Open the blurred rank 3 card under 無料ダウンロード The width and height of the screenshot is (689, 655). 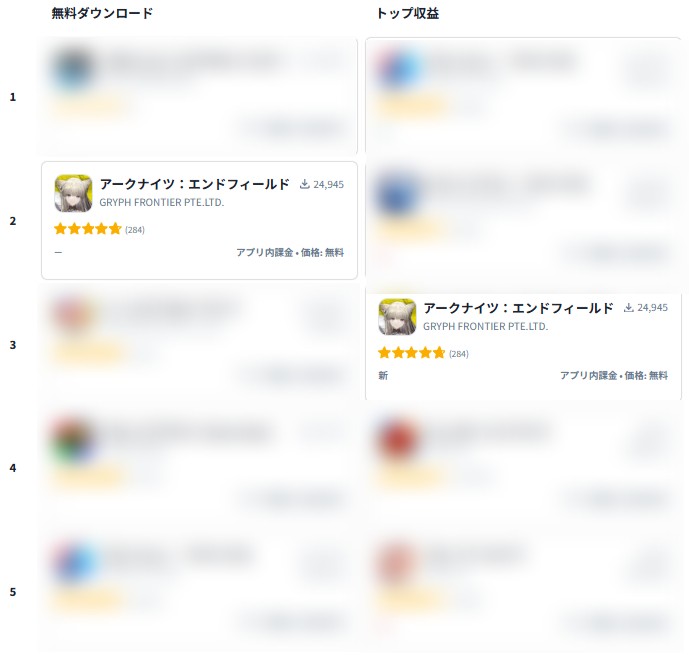tap(199, 345)
